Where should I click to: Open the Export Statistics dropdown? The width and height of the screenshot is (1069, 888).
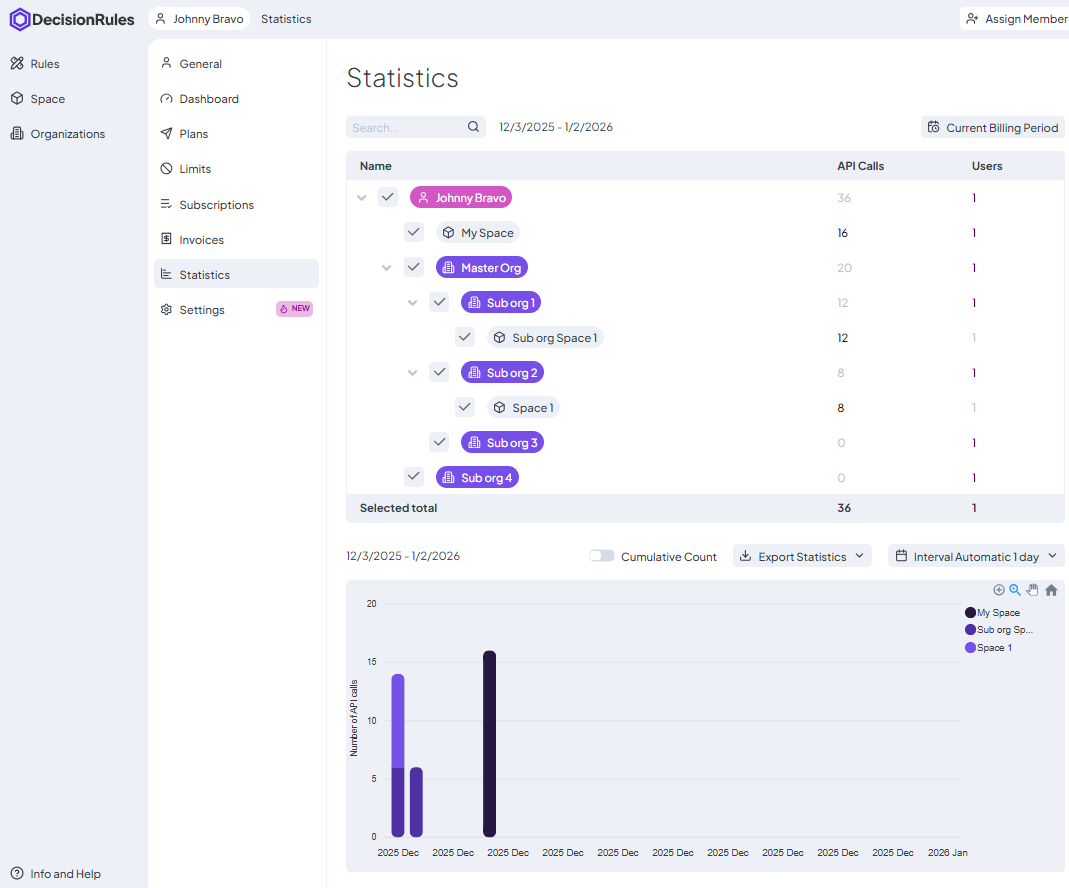pyautogui.click(x=802, y=556)
